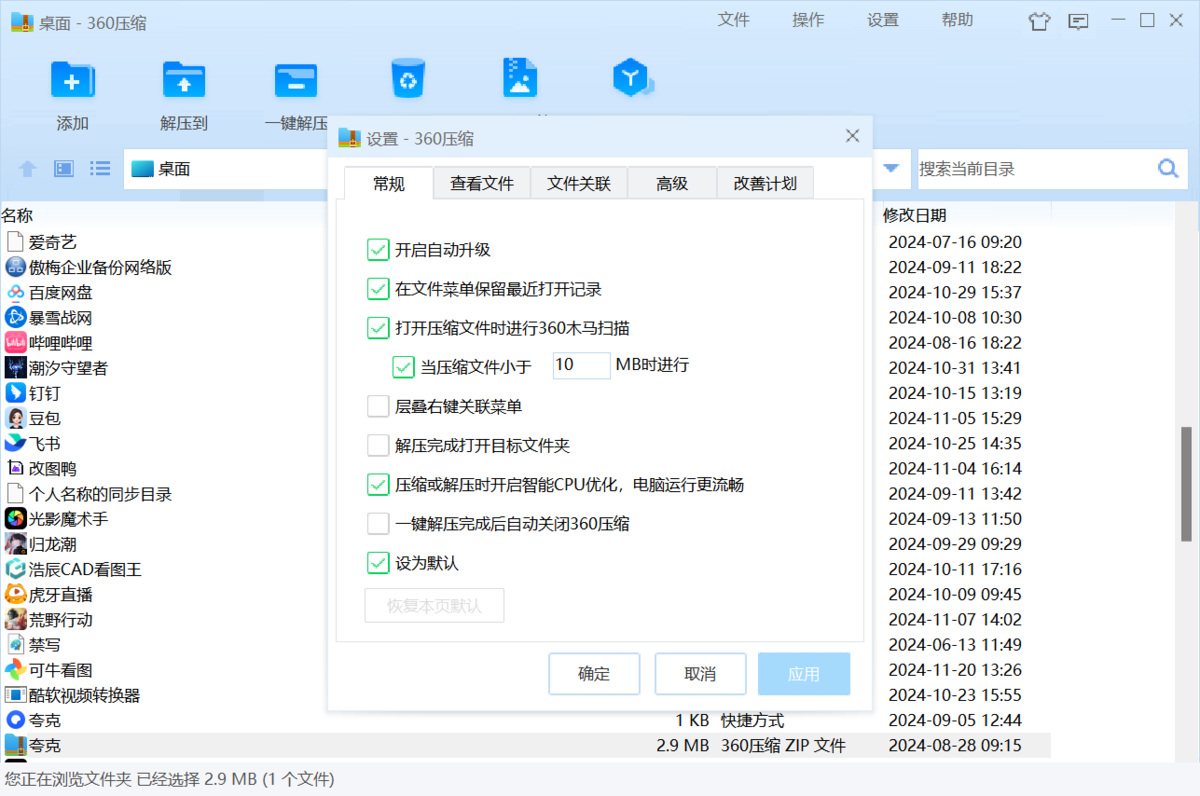Click the 快捷方式 type cell

pyautogui.click(x=752, y=720)
